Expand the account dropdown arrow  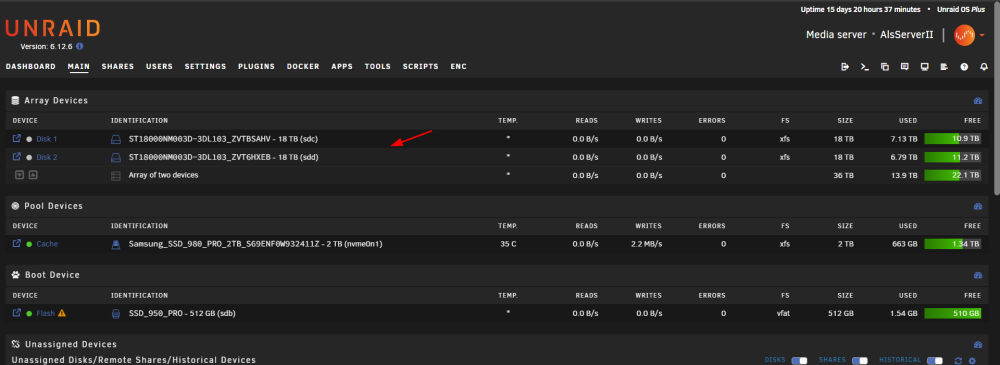[x=983, y=36]
